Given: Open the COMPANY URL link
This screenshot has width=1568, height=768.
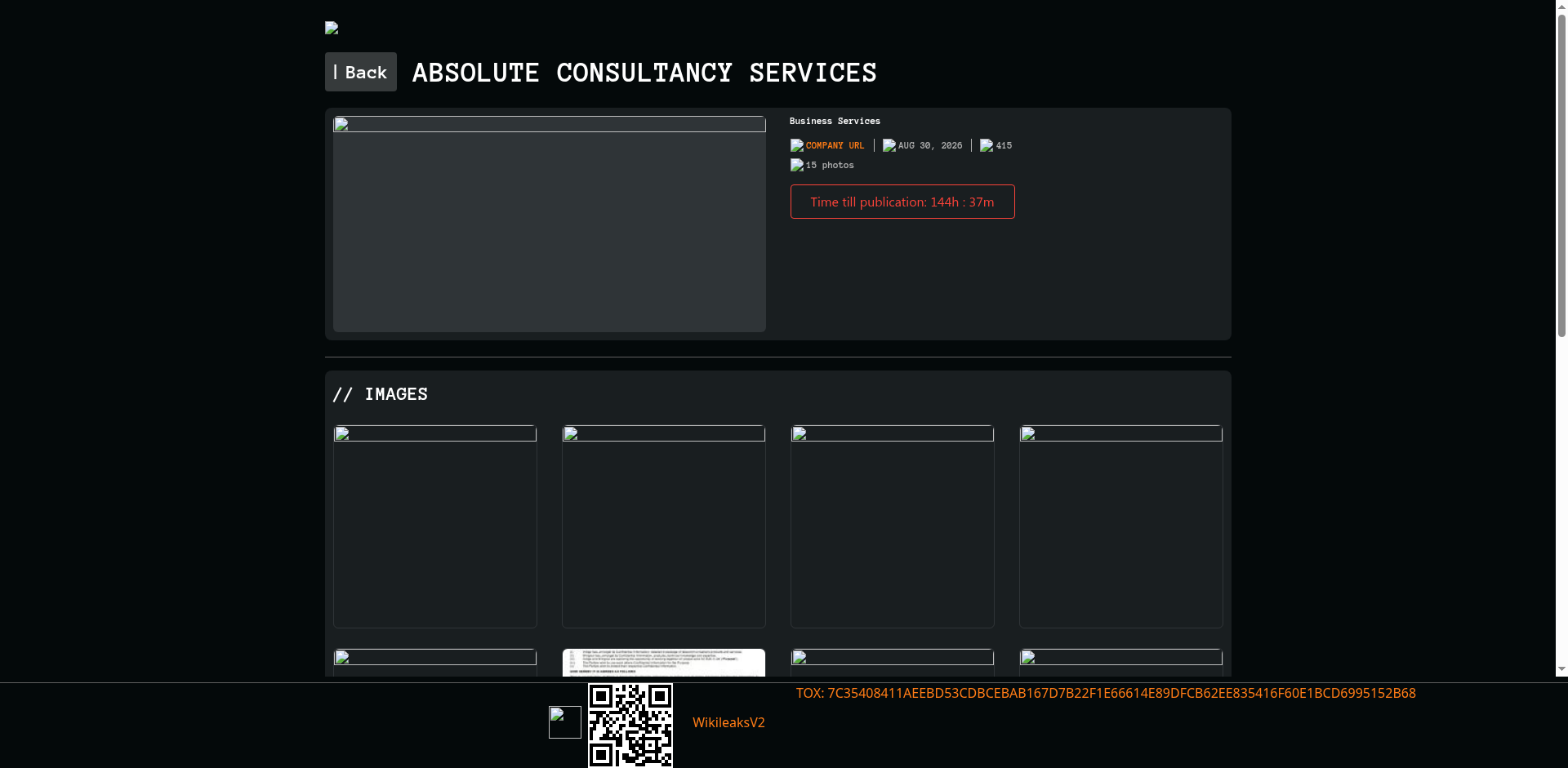Looking at the screenshot, I should click(x=835, y=145).
